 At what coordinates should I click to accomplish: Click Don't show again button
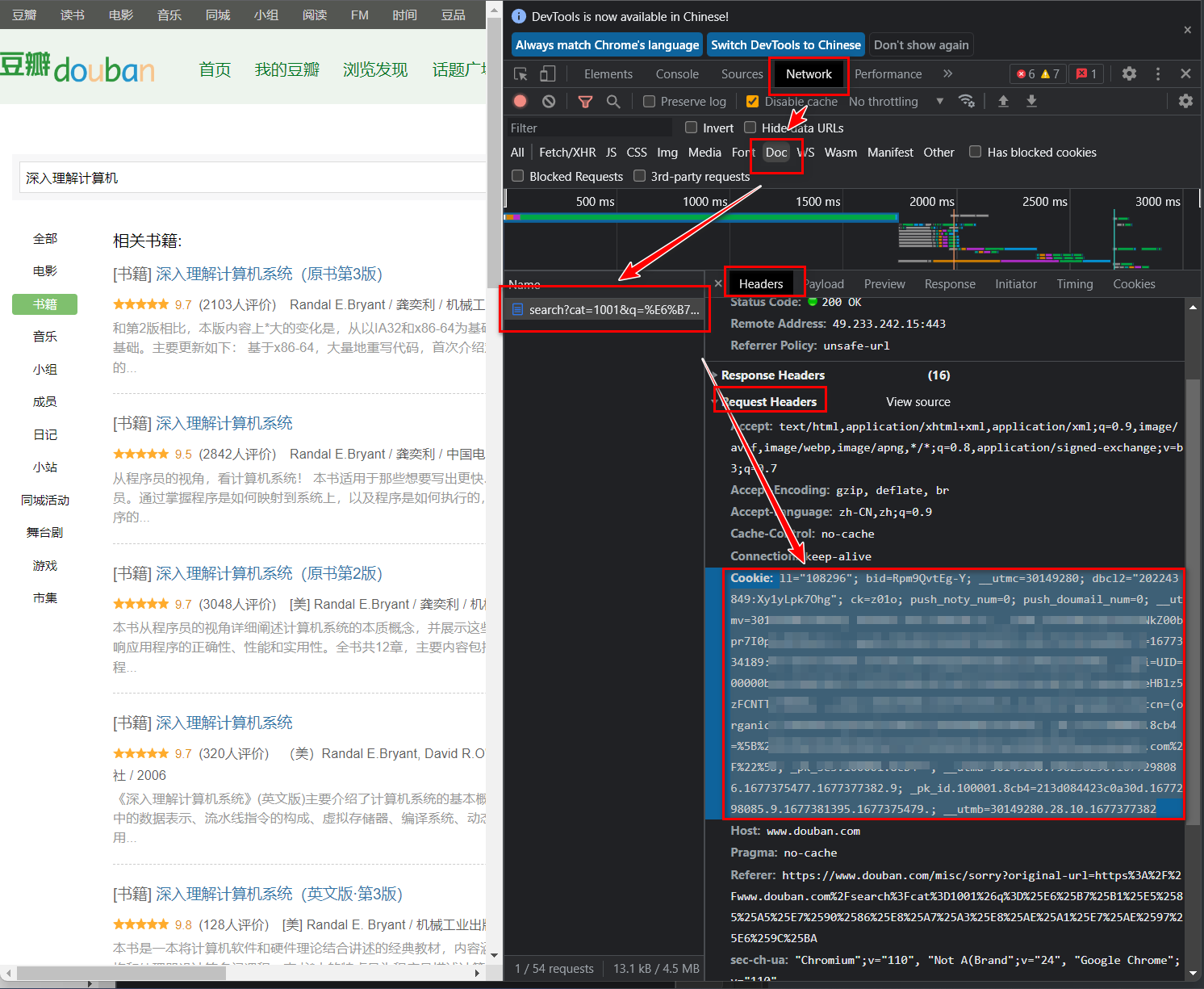point(921,44)
